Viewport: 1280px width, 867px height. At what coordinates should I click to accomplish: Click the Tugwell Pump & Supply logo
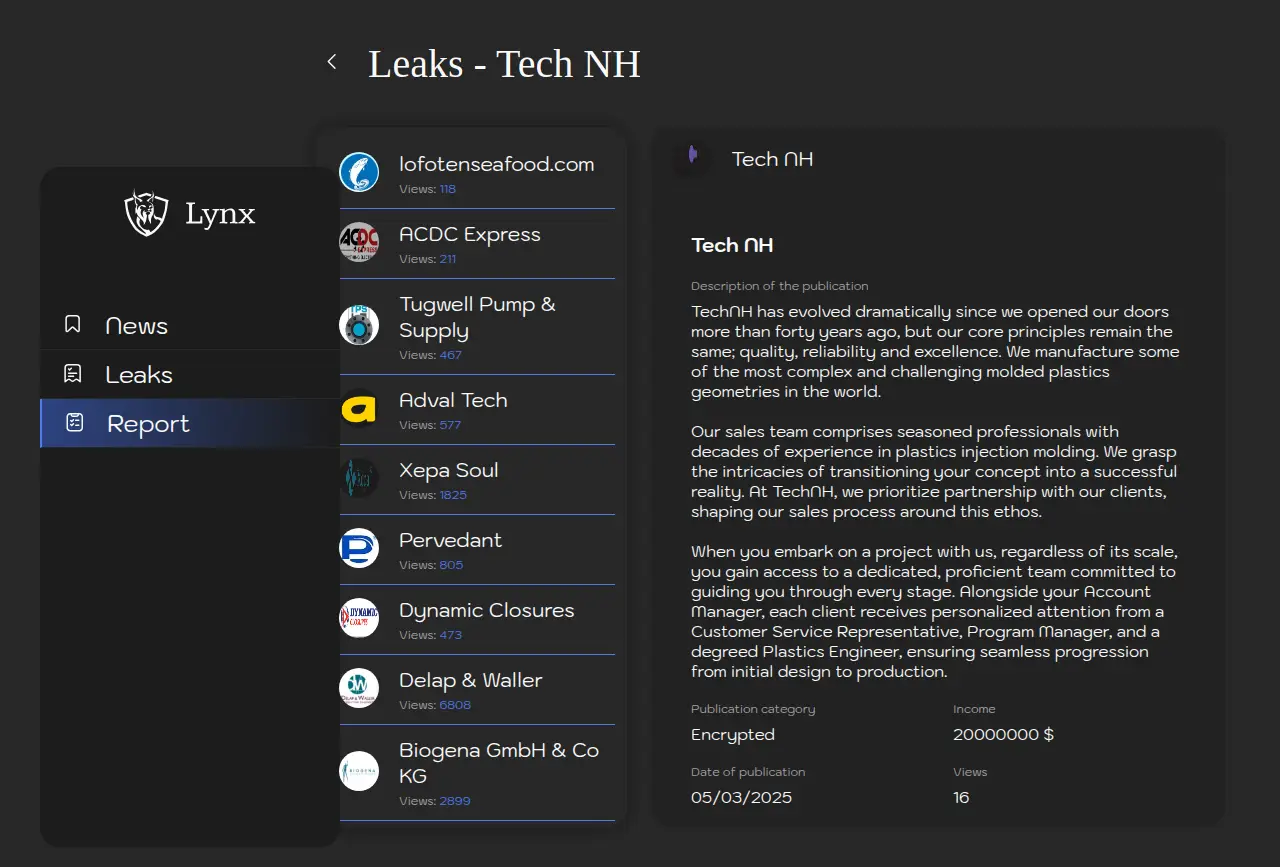[359, 325]
